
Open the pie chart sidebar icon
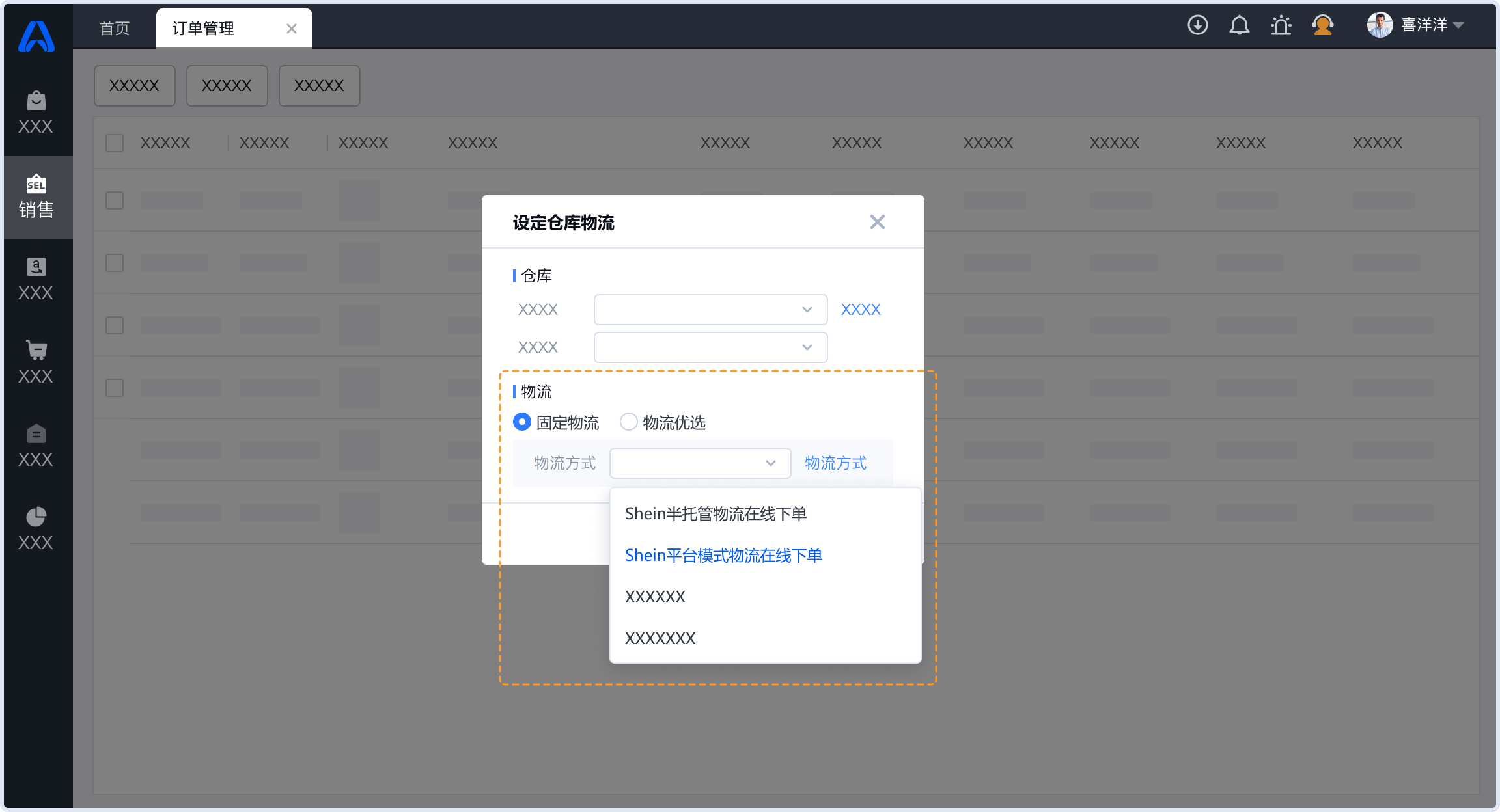(x=36, y=528)
